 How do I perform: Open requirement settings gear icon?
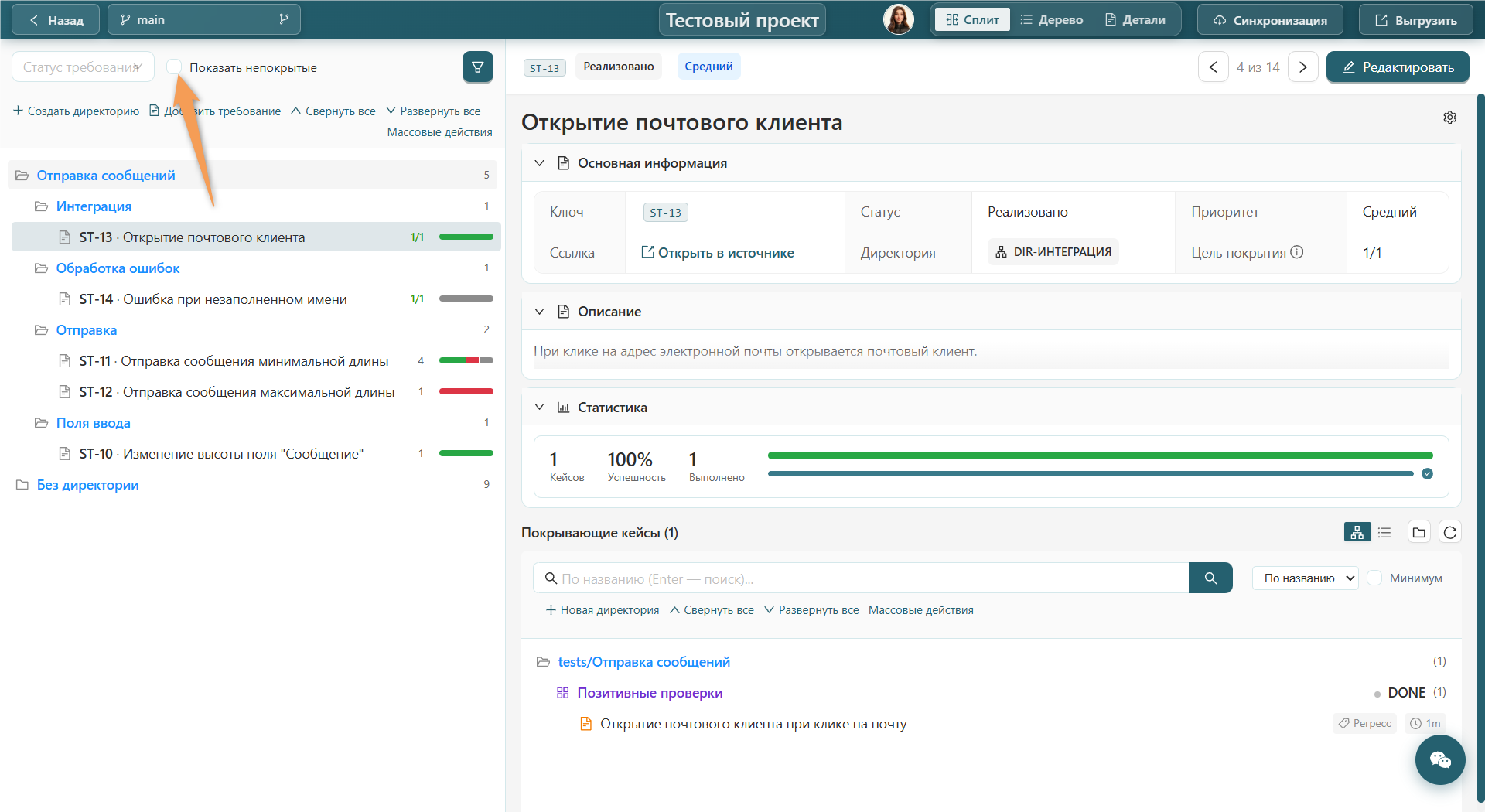(x=1449, y=117)
